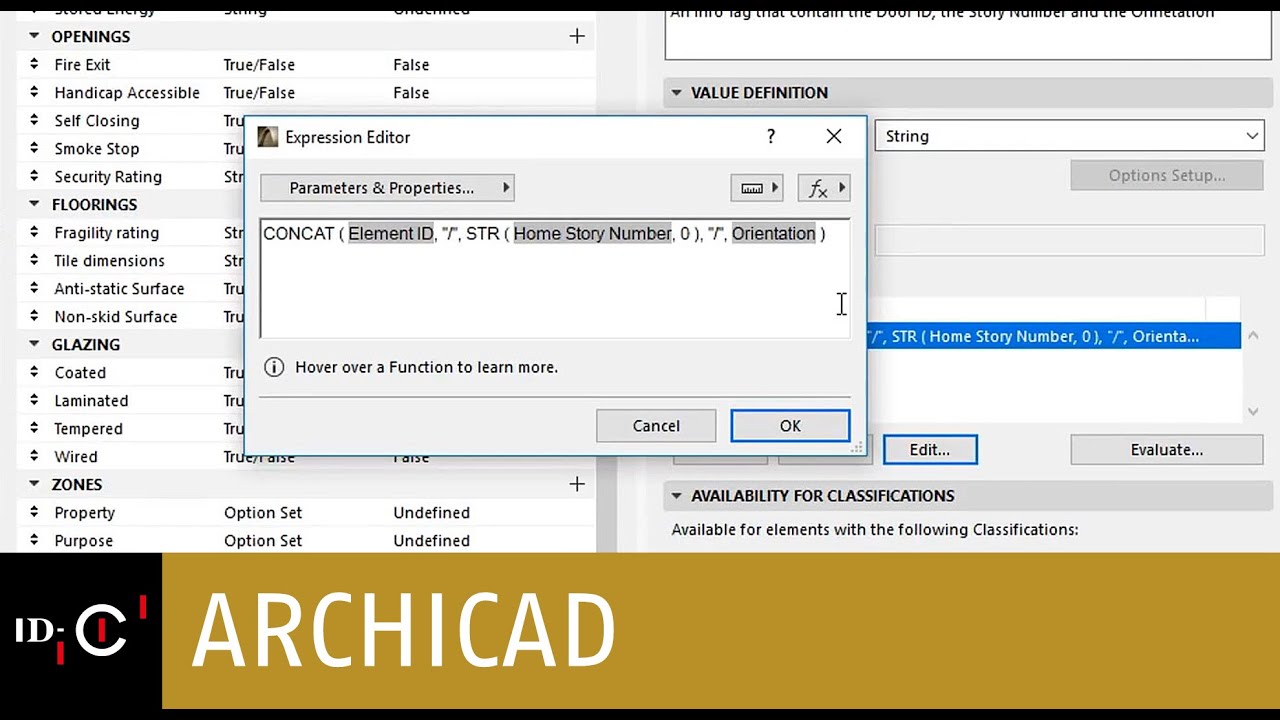Click the up-down arrows icon beside Purpose
Screen dimensions: 1280x720
33,540
